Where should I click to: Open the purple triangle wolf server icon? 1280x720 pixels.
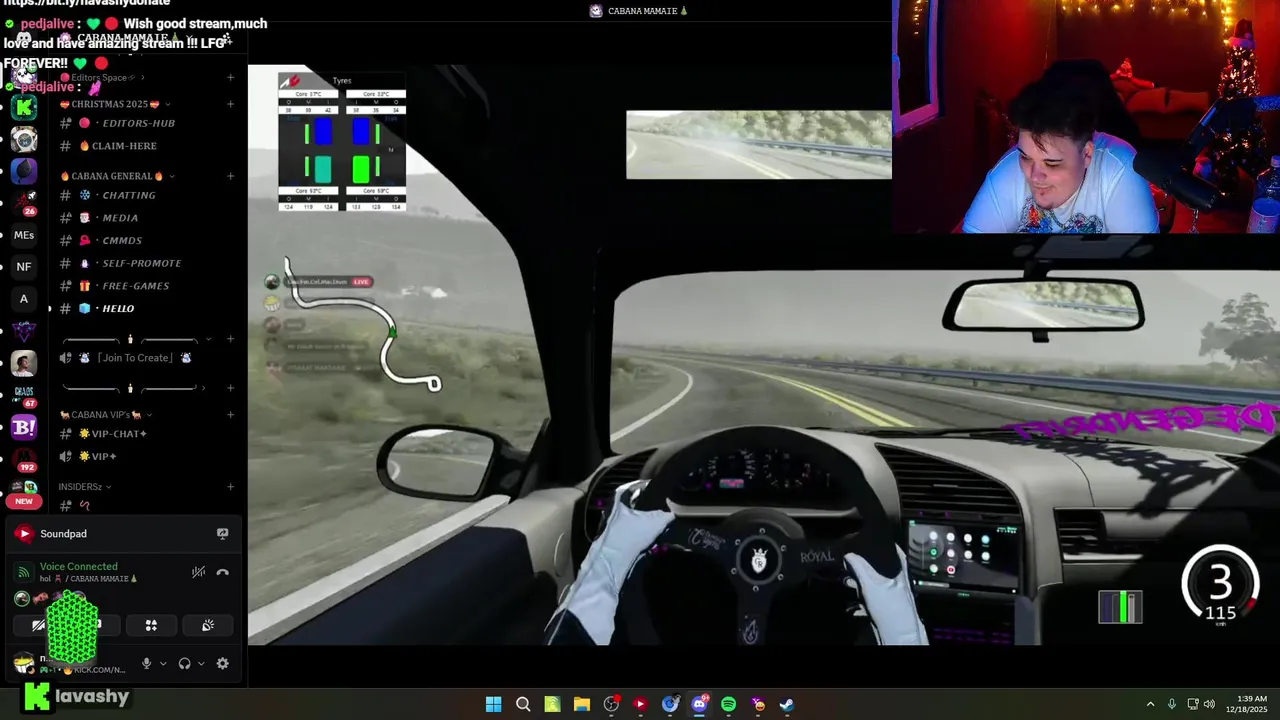click(24, 331)
